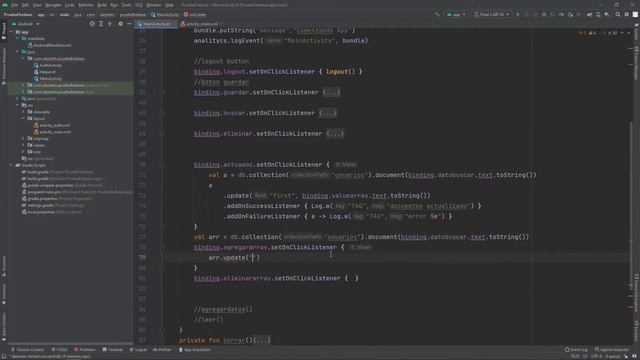Open the Build menu

click(x=102, y=5)
